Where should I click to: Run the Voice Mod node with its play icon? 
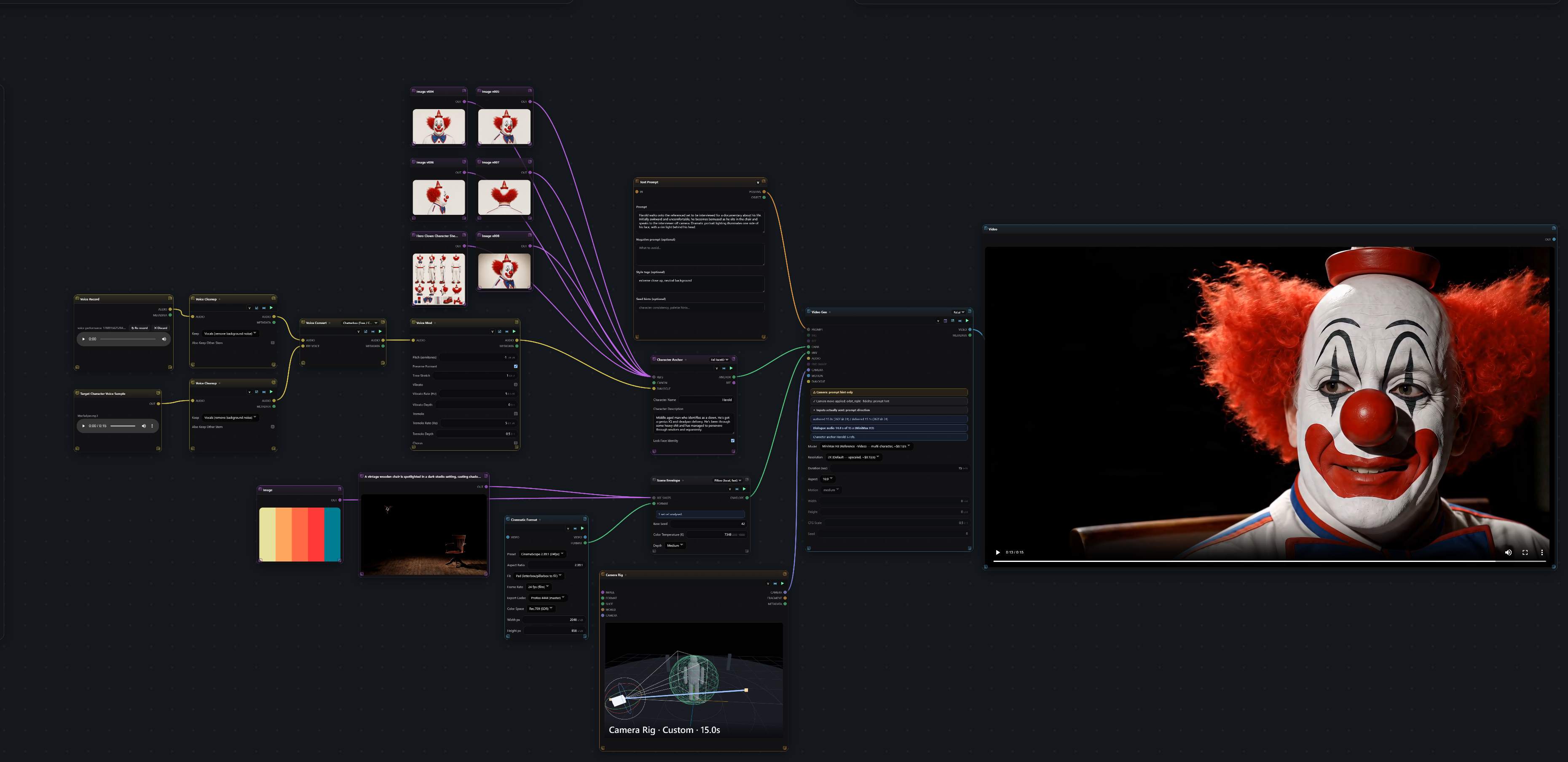(x=514, y=332)
